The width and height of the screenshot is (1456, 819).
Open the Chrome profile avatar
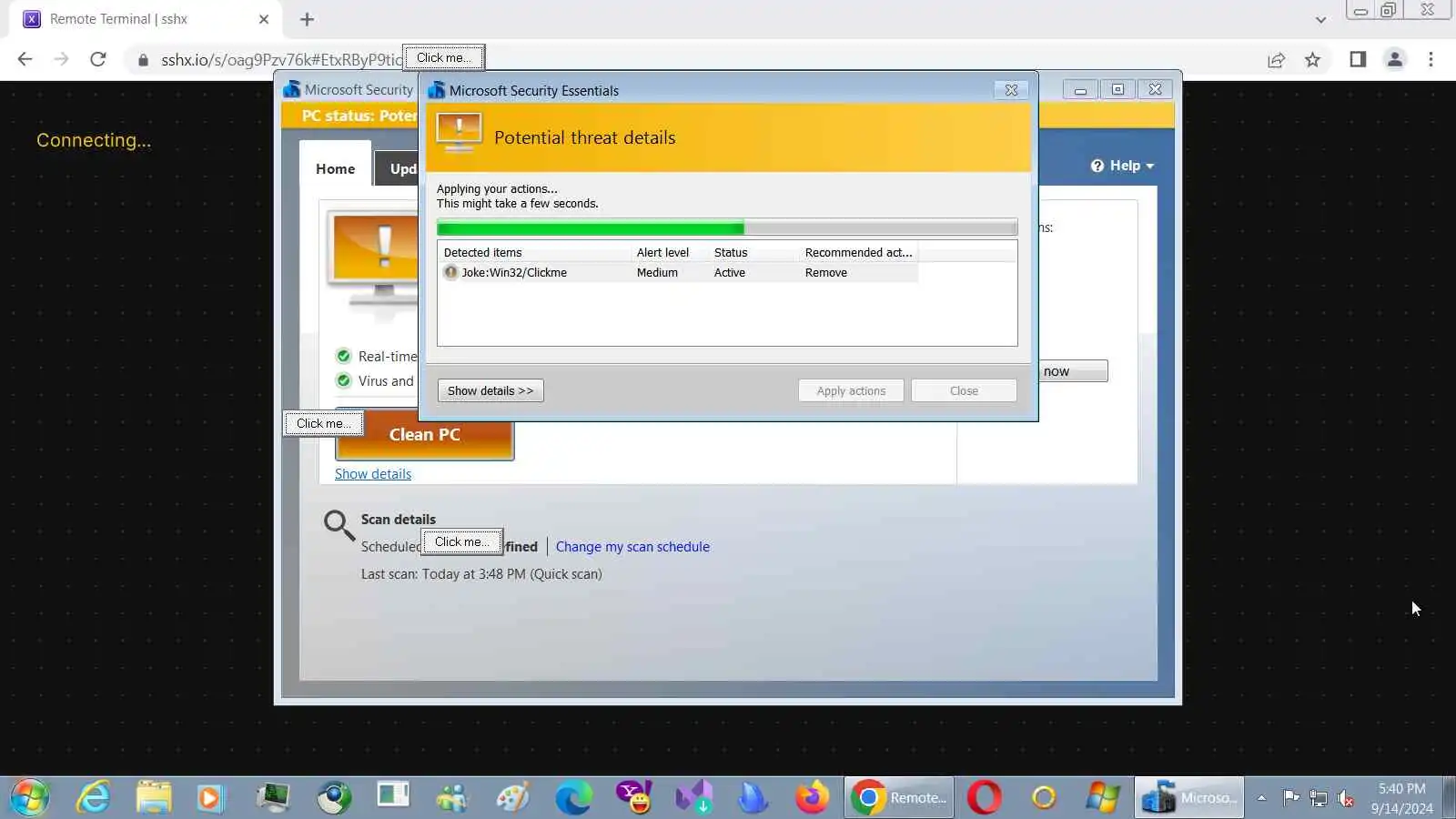point(1394,59)
